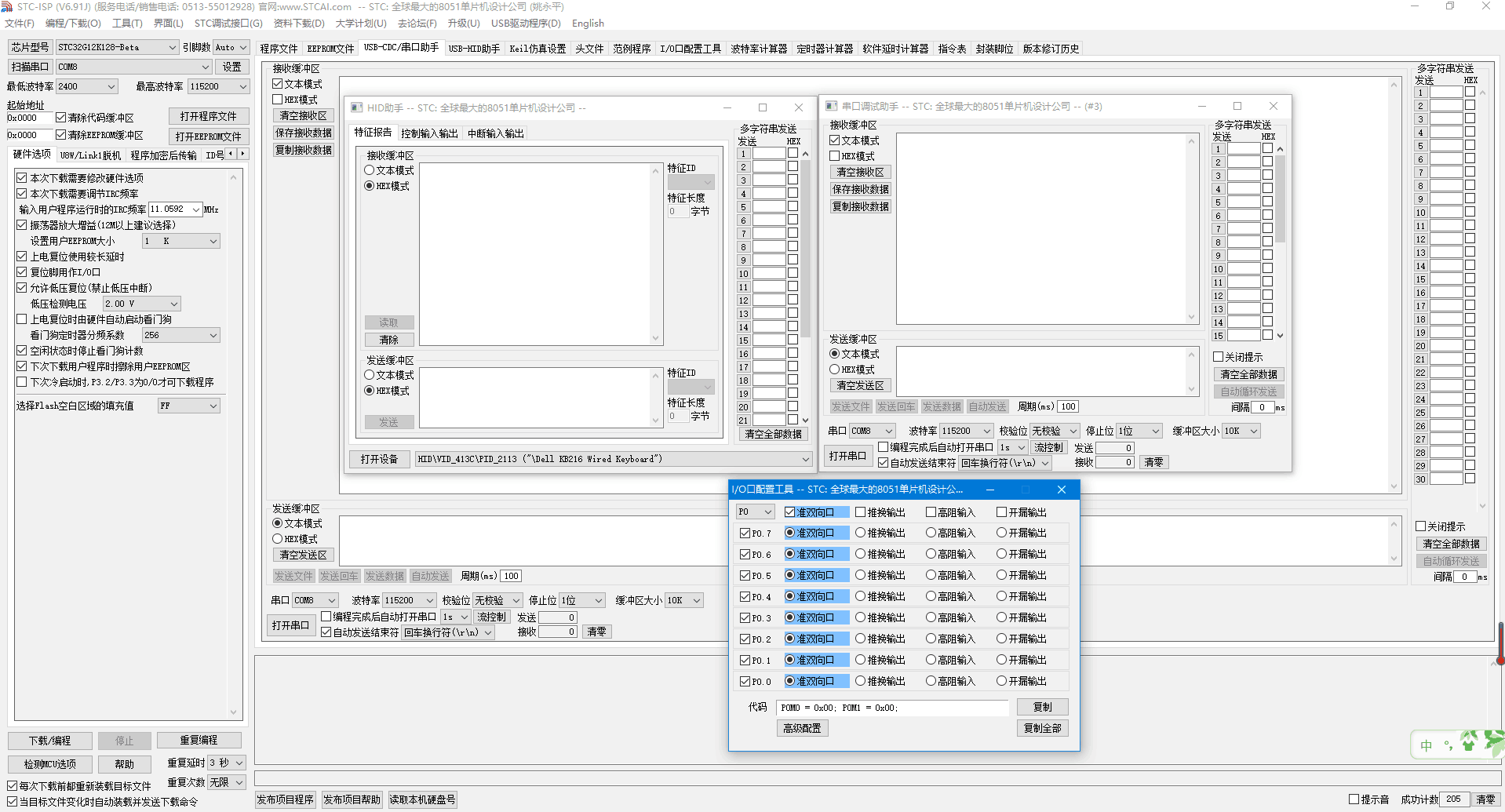Uncheck 振荡器放大增益 option
Viewport: 1505px width, 812px height.
tap(22, 225)
